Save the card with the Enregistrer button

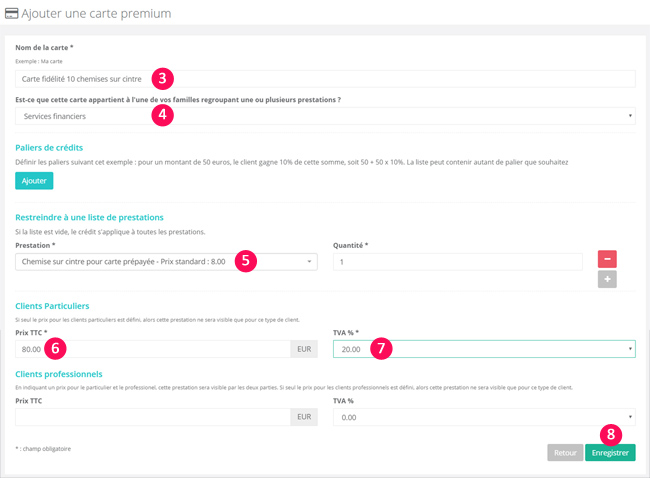point(610,453)
